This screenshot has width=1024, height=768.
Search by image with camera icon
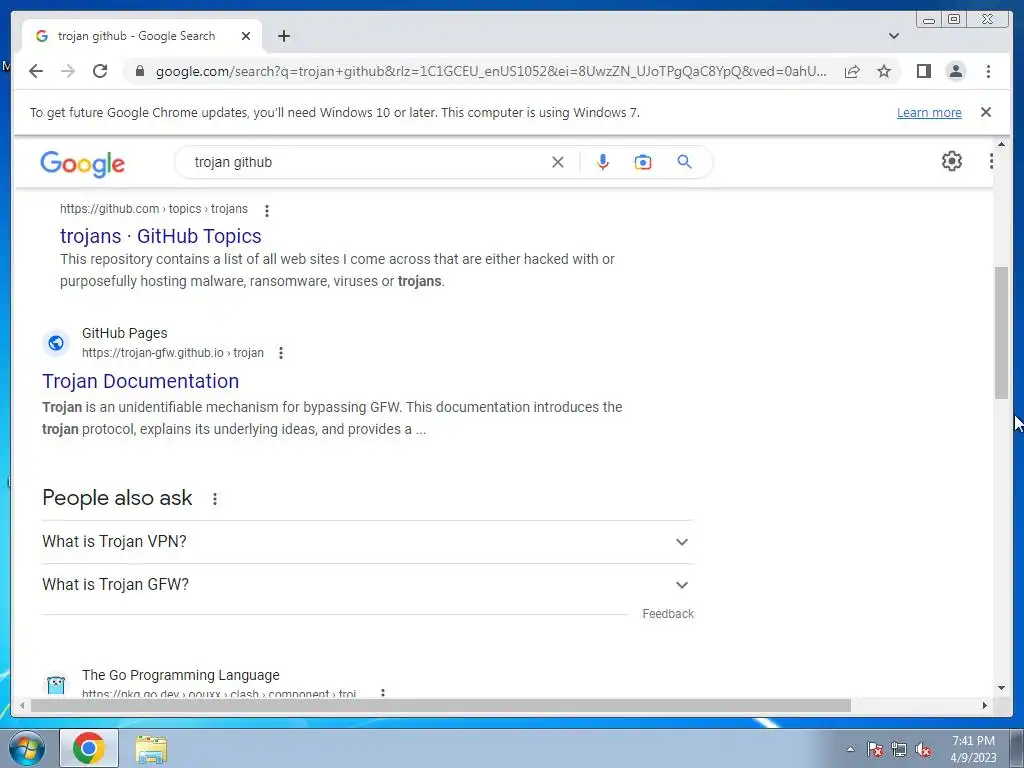pos(643,162)
